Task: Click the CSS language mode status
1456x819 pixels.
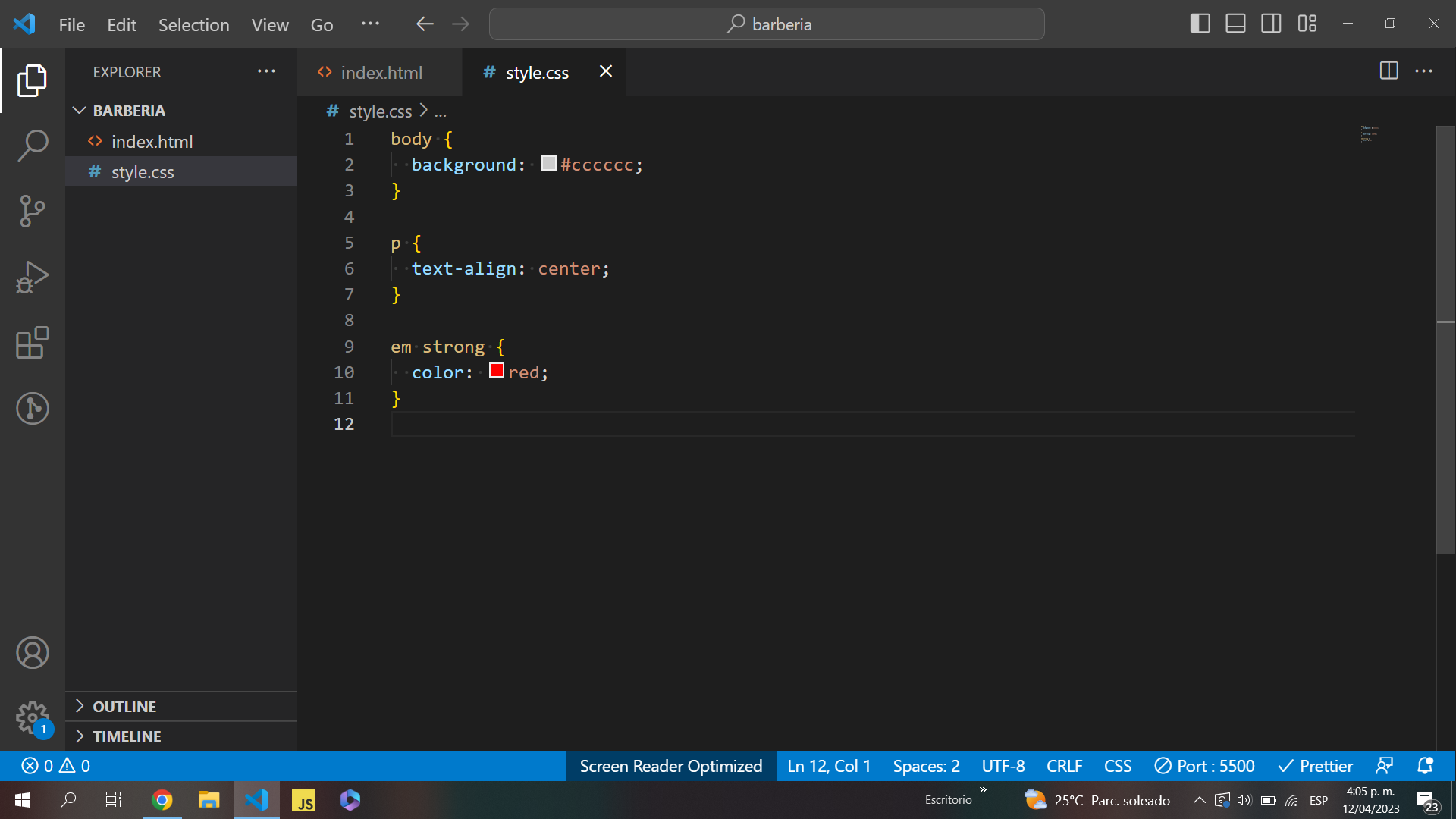Action: pyautogui.click(x=1118, y=766)
